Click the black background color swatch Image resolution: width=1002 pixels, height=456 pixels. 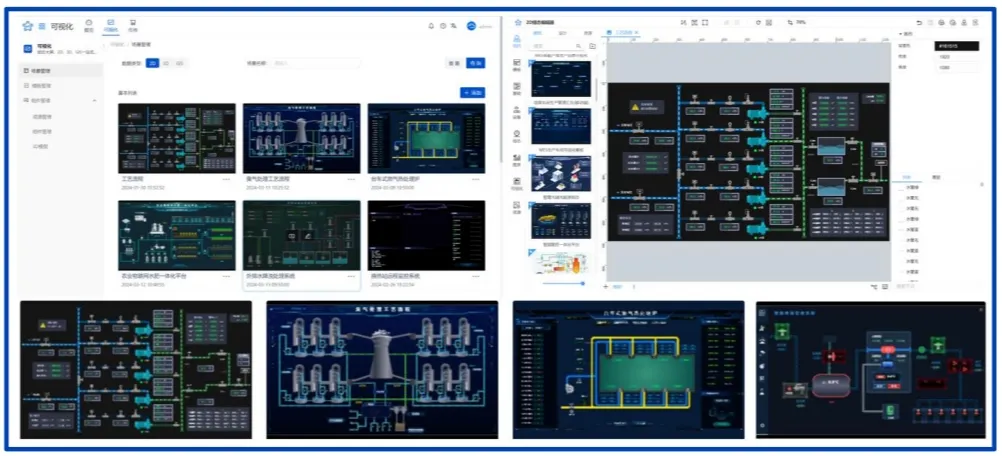point(956,46)
